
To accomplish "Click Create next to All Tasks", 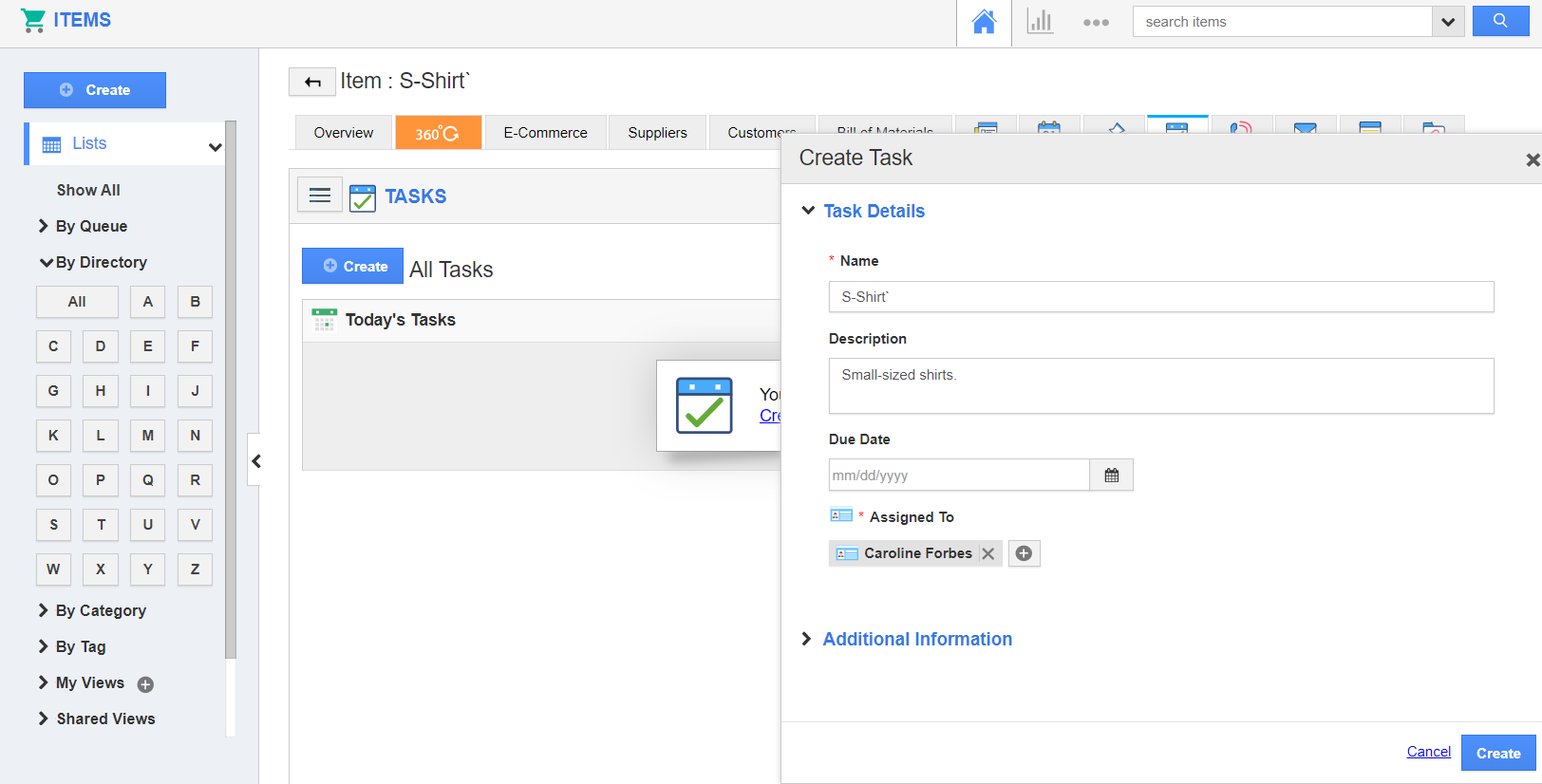I will pyautogui.click(x=352, y=266).
